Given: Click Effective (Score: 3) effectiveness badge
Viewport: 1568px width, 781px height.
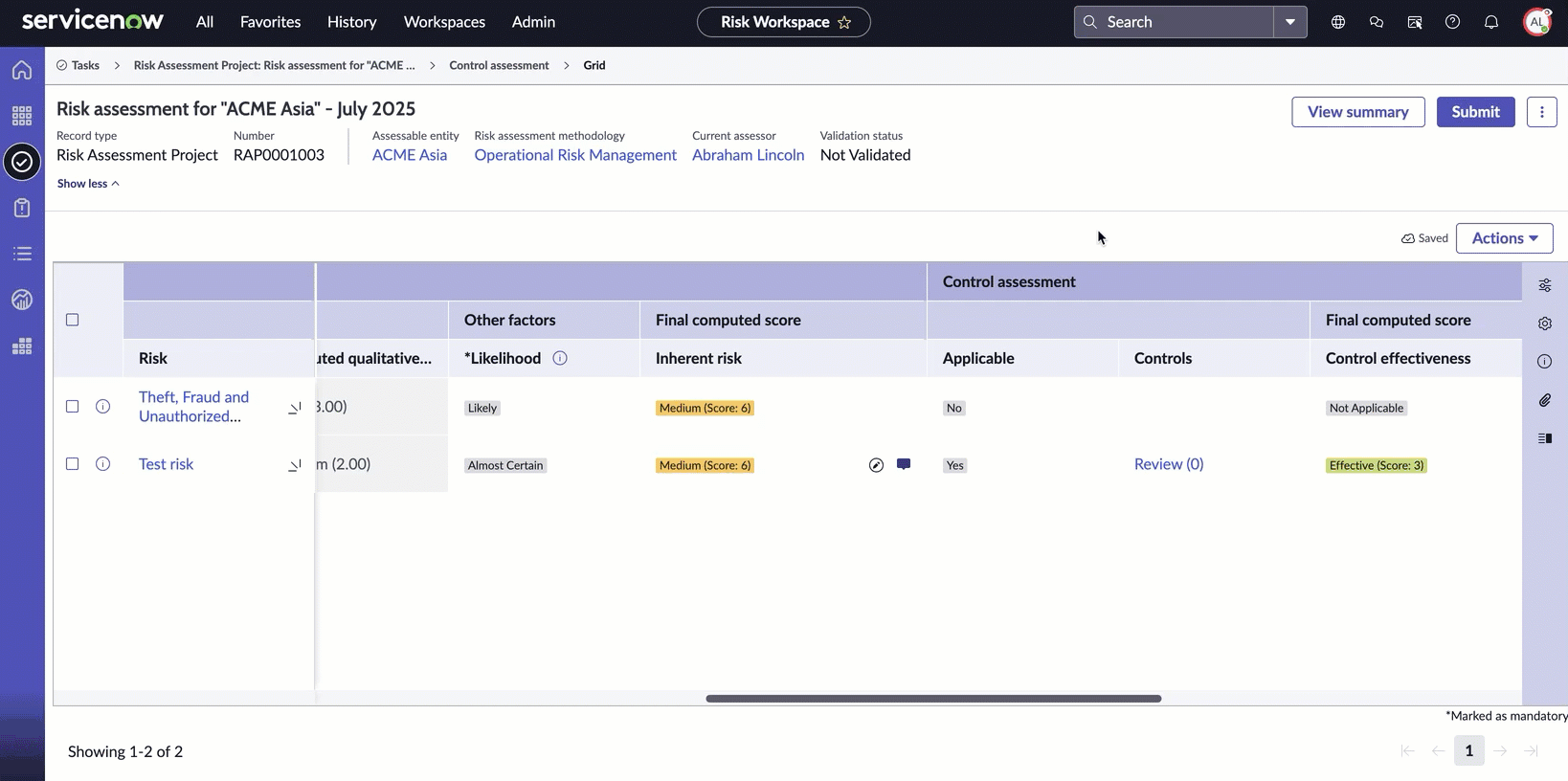Looking at the screenshot, I should [1377, 465].
